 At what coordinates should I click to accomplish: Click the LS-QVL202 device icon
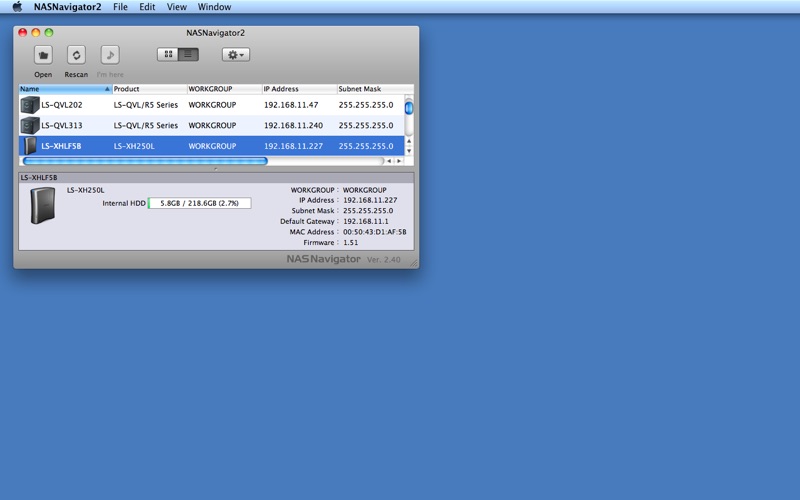pos(30,105)
